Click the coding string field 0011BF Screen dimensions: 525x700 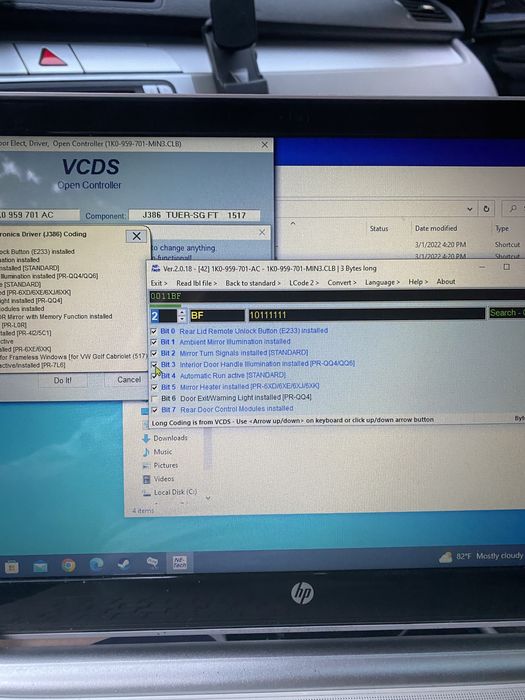[337, 296]
